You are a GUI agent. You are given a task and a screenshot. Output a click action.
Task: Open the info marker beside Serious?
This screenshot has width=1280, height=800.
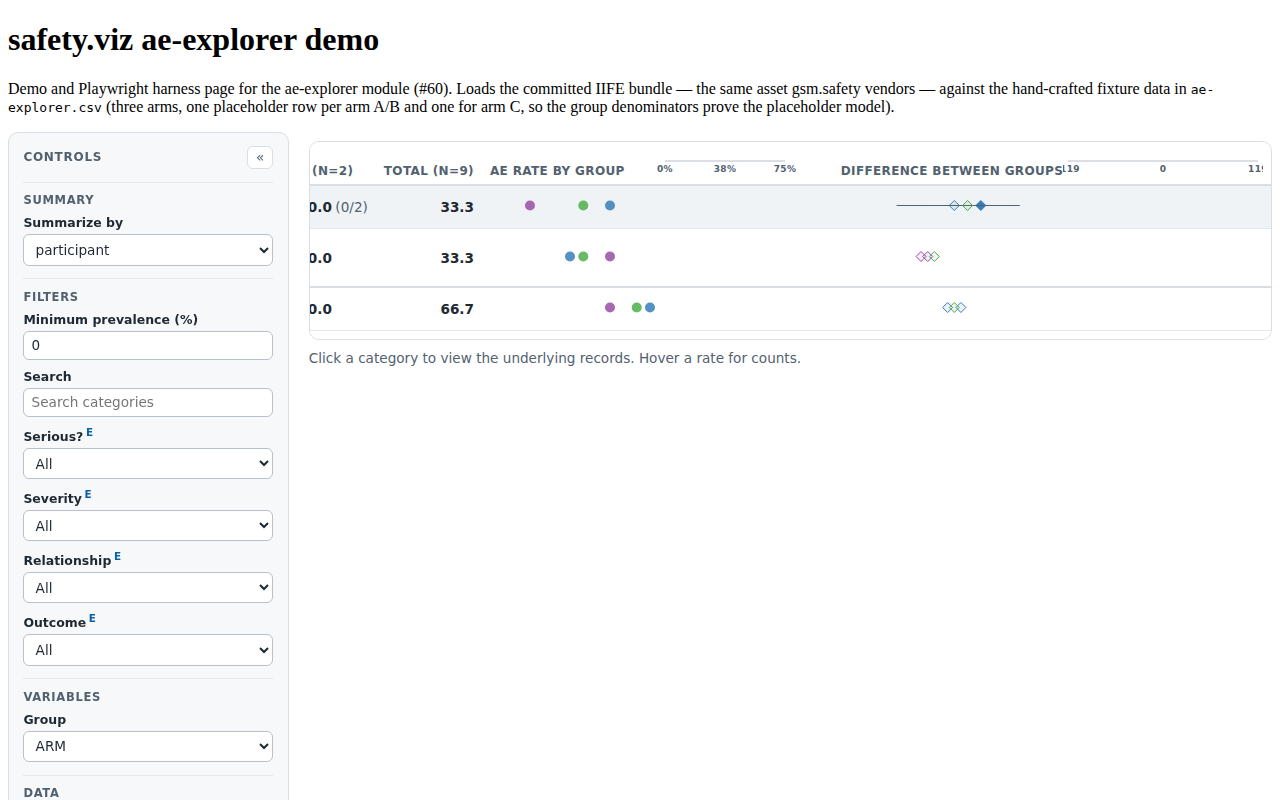click(x=89, y=432)
